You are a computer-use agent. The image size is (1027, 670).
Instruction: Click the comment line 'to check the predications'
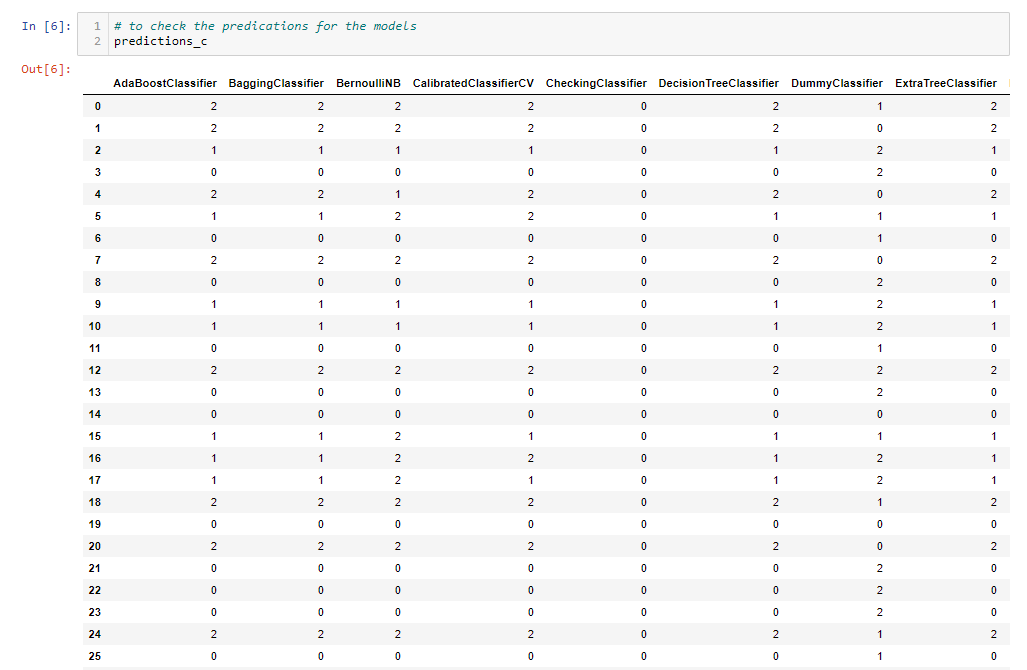click(x=265, y=26)
